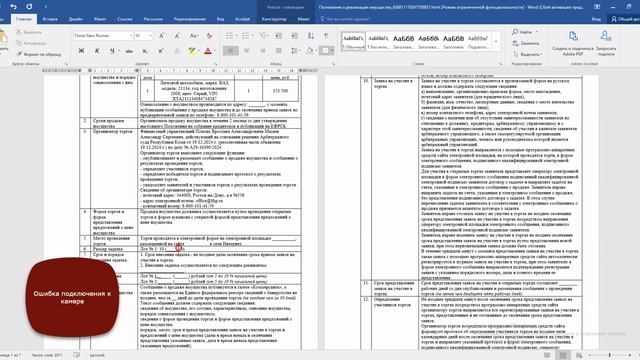Open the Acrobat ribbon tab

[x=242, y=19]
